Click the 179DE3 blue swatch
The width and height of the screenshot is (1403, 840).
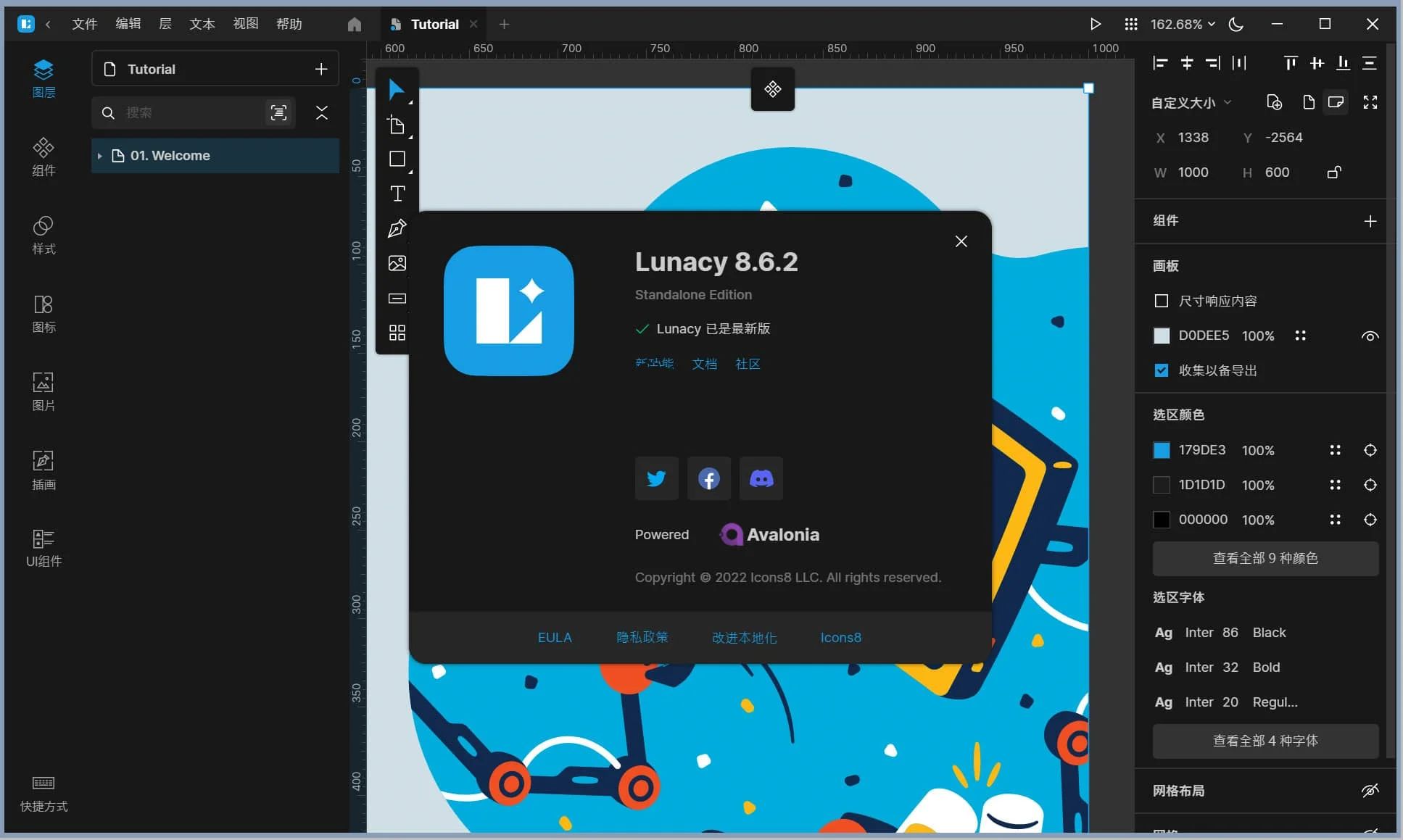(1161, 450)
